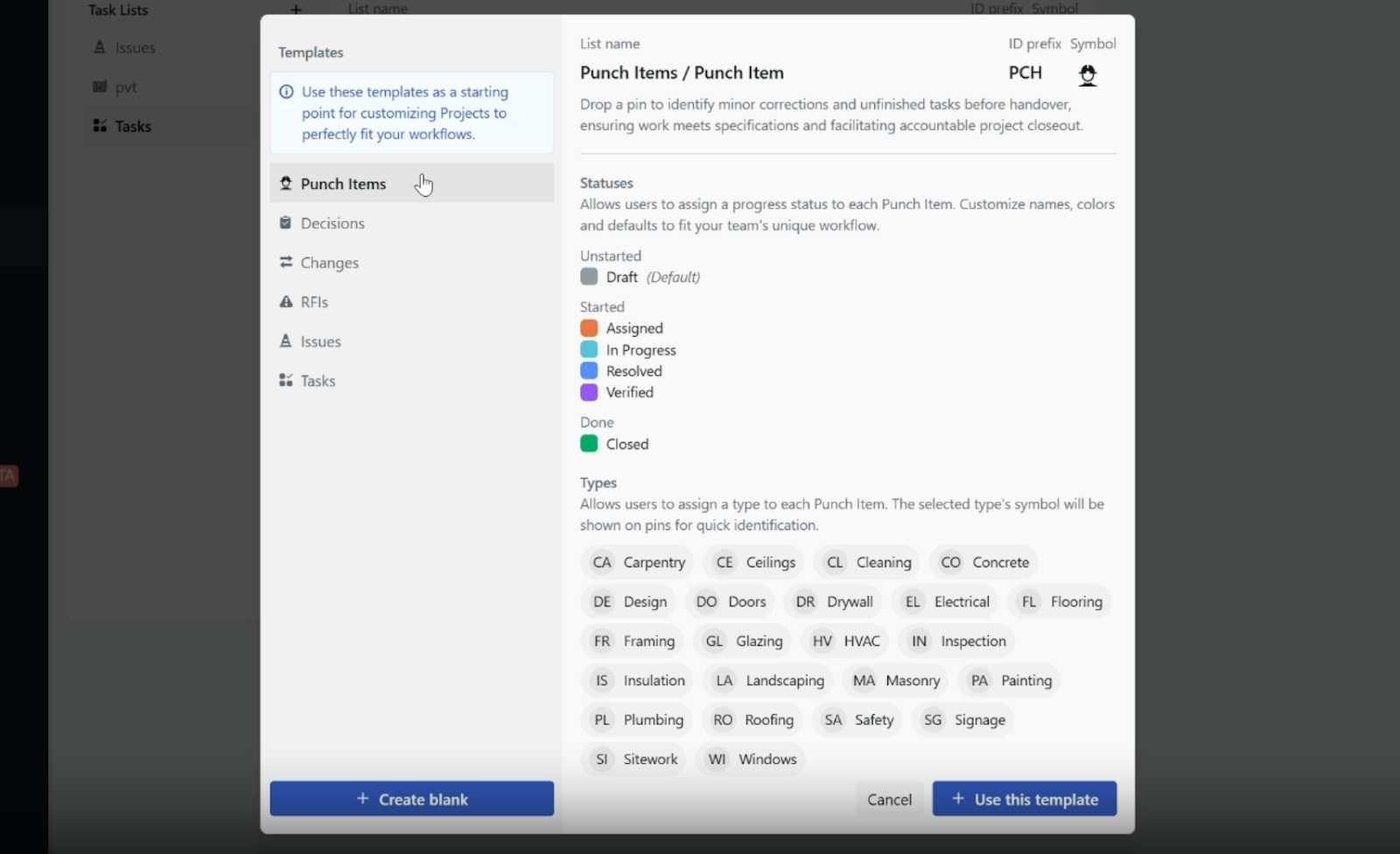This screenshot has height=854, width=1400.
Task: Click the Changes arrows icon
Action: click(285, 262)
